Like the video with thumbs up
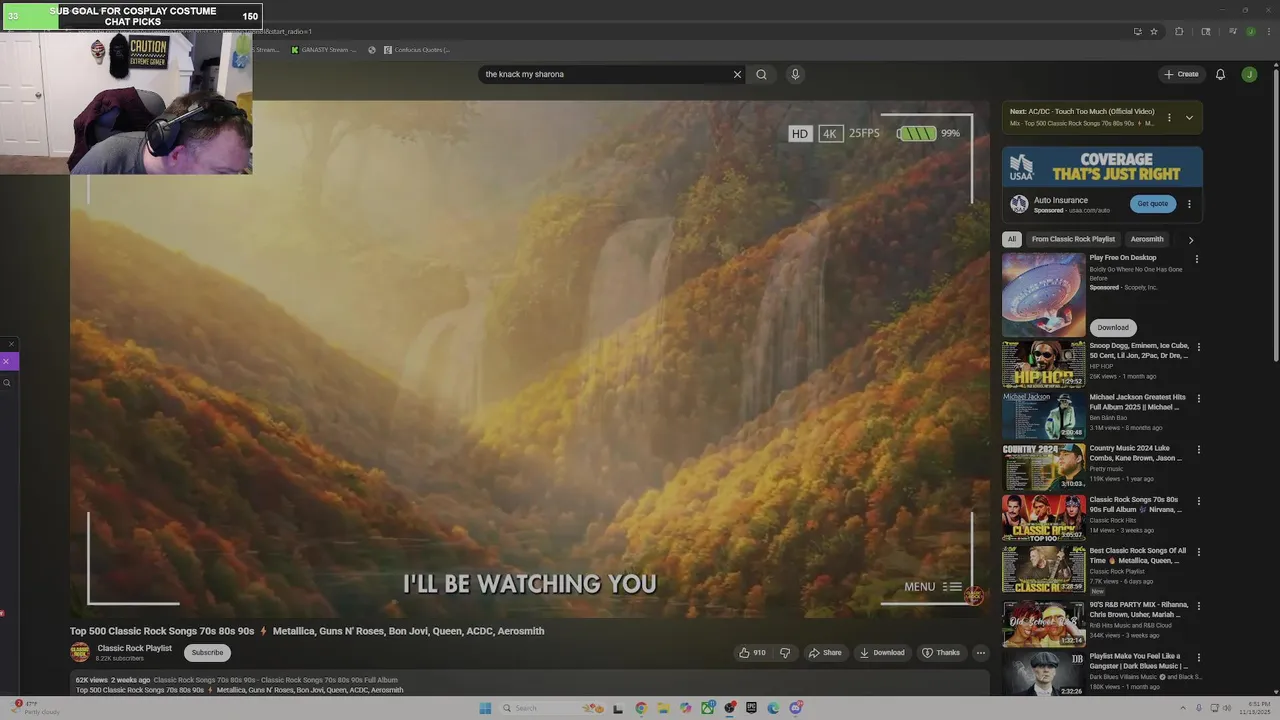This screenshot has width=1280, height=720. click(x=752, y=652)
